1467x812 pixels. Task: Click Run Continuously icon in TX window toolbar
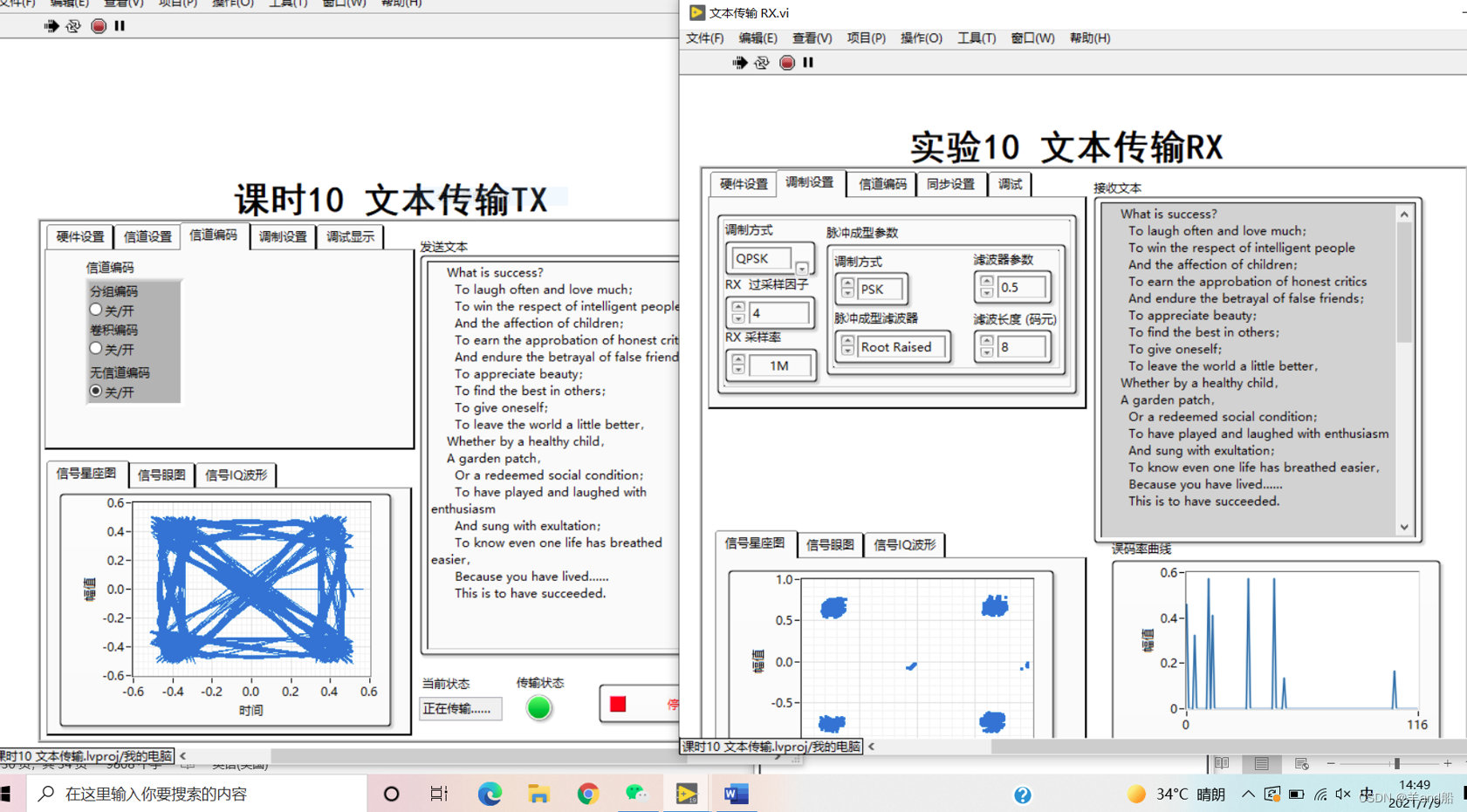tap(73, 26)
